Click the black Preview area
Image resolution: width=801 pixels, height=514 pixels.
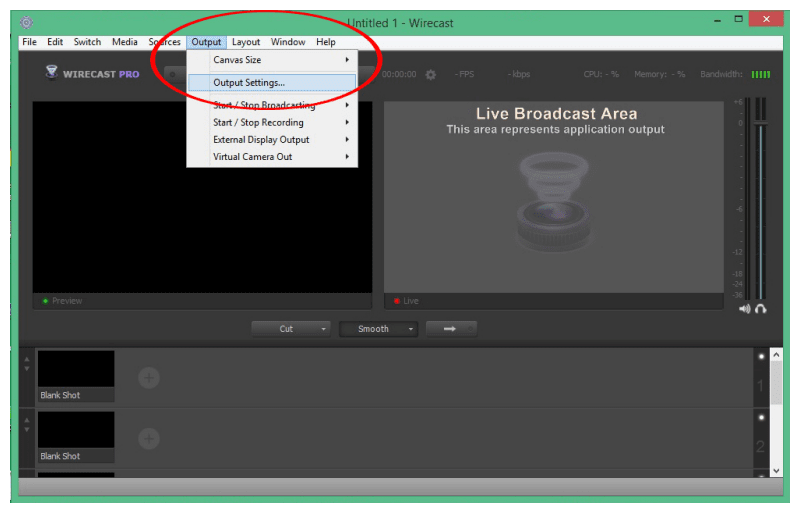click(x=202, y=197)
